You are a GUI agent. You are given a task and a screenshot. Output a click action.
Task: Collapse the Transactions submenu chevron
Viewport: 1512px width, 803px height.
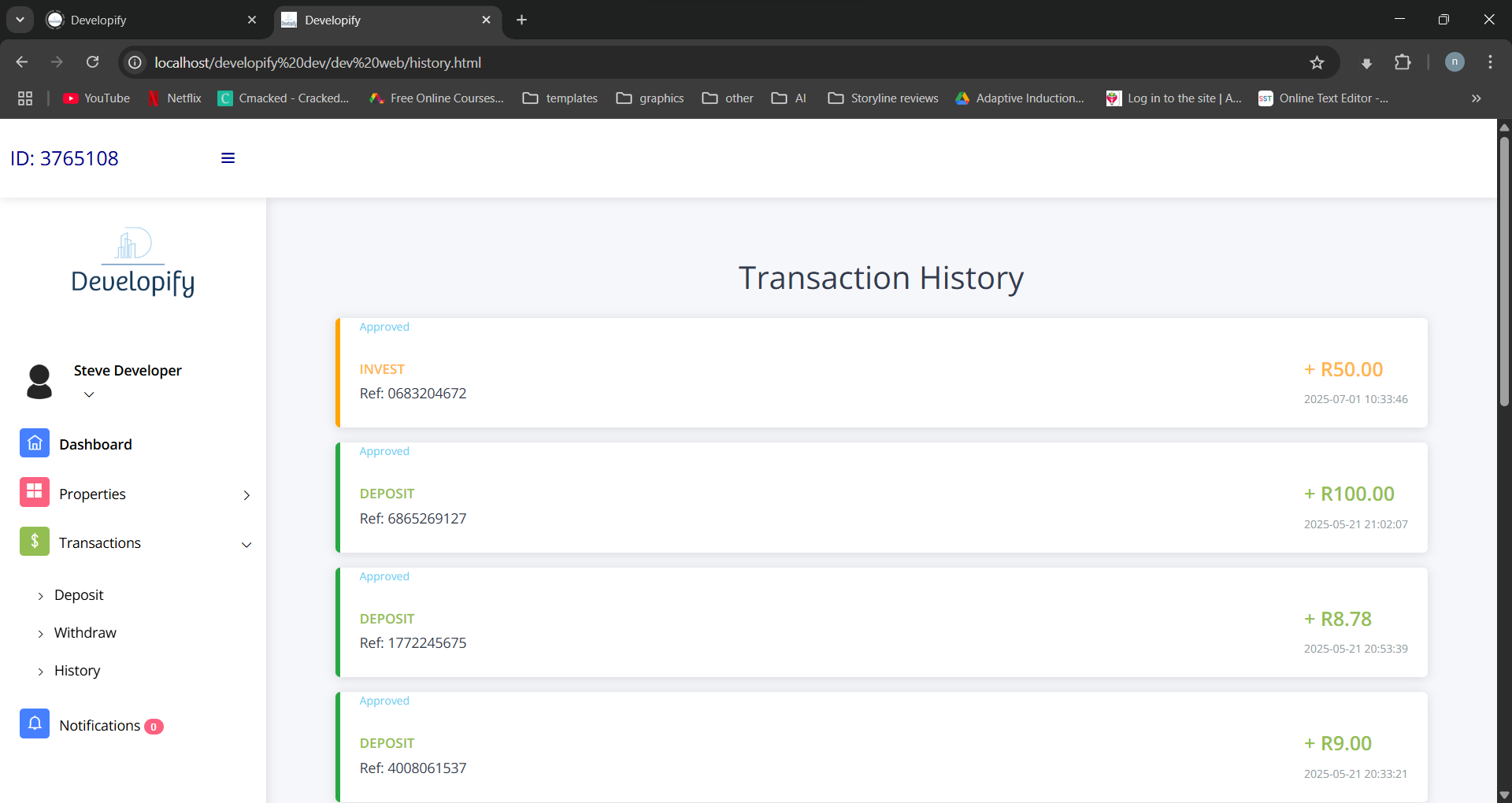[x=246, y=545]
